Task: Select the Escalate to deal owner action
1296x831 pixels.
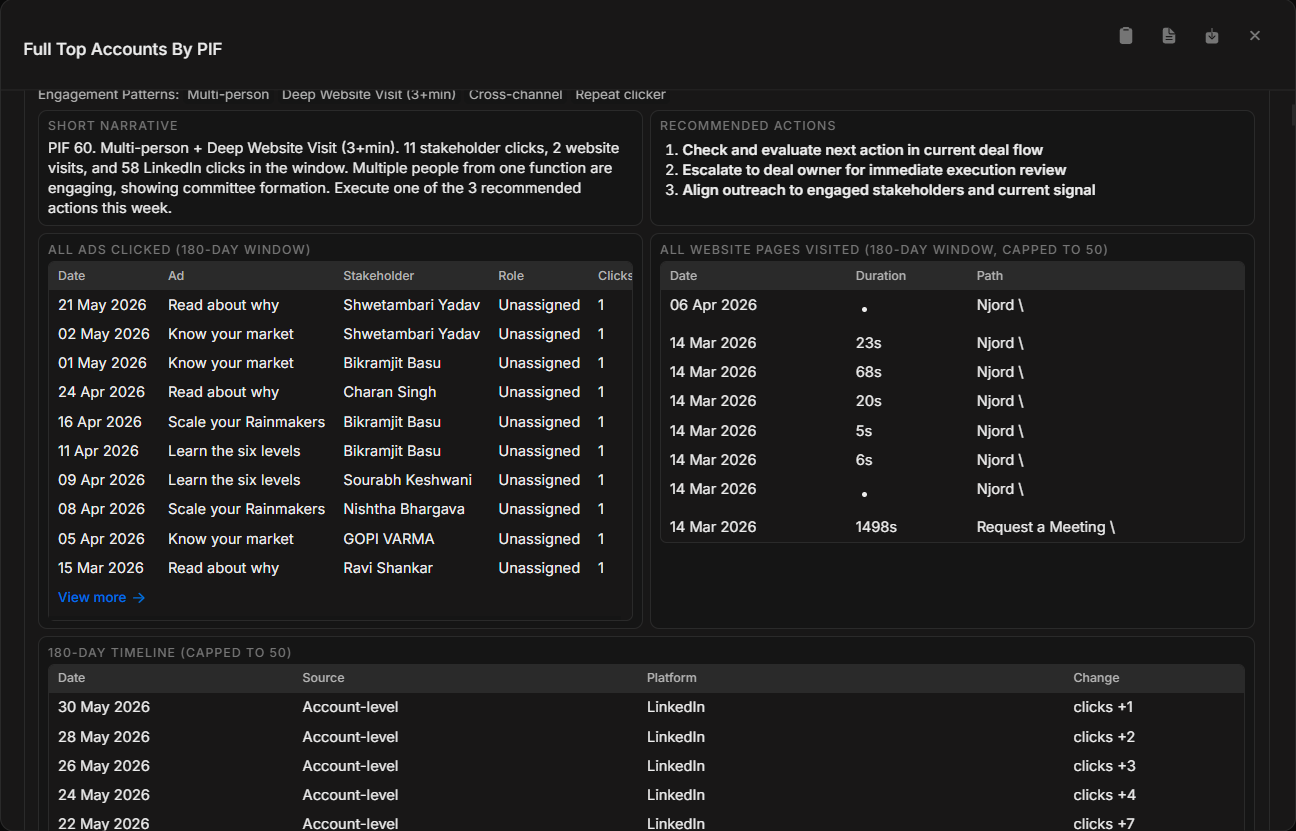Action: coord(874,170)
